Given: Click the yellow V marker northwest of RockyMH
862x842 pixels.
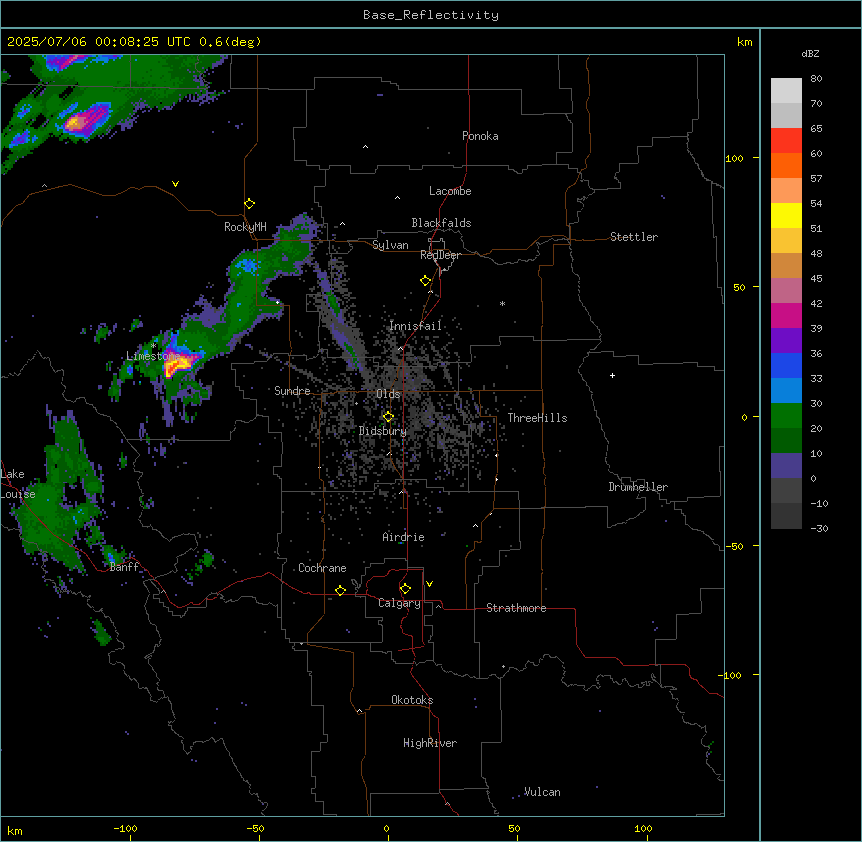Looking at the screenshot, I should click(175, 184).
